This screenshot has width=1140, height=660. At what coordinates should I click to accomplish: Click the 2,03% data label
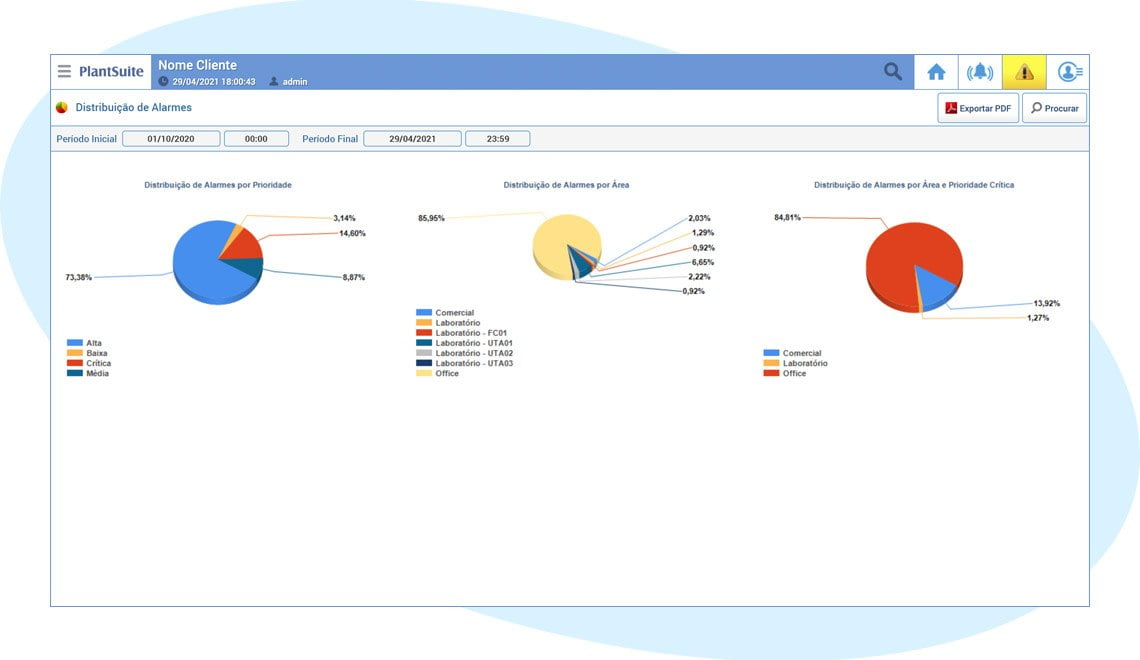pos(699,218)
